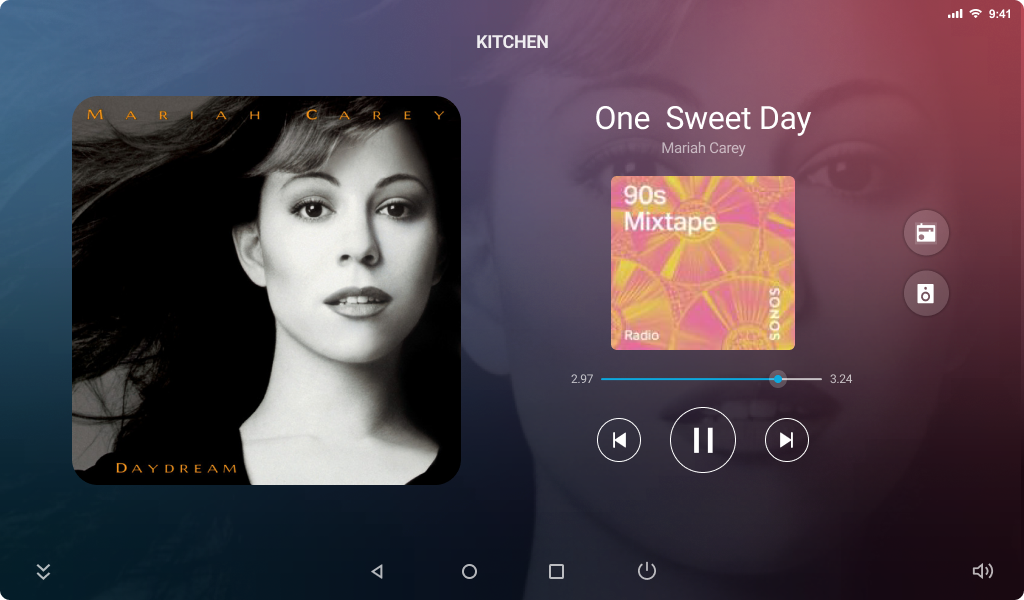The width and height of the screenshot is (1024, 600).
Task: Open recent apps square icon
Action: tap(556, 571)
